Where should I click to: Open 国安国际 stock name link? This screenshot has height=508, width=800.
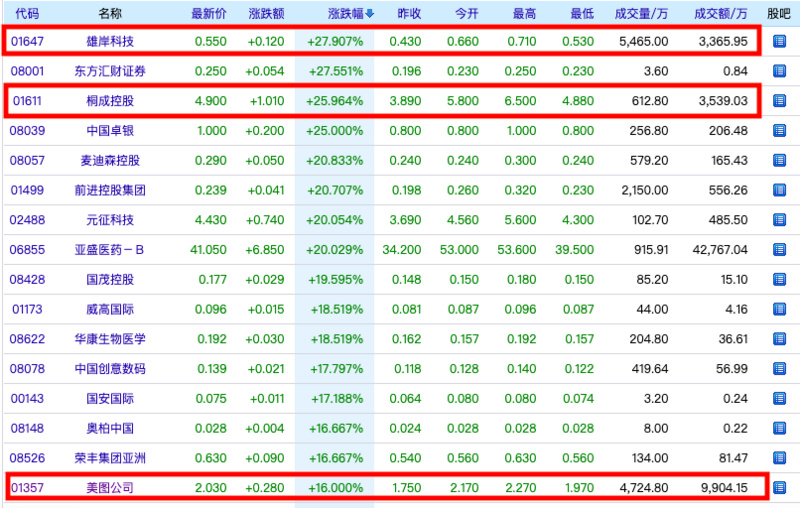pyautogui.click(x=110, y=398)
